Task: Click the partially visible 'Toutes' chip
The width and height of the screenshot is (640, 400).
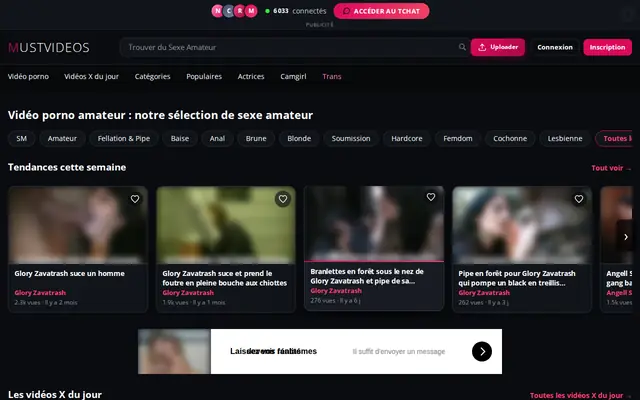Action: coord(614,138)
